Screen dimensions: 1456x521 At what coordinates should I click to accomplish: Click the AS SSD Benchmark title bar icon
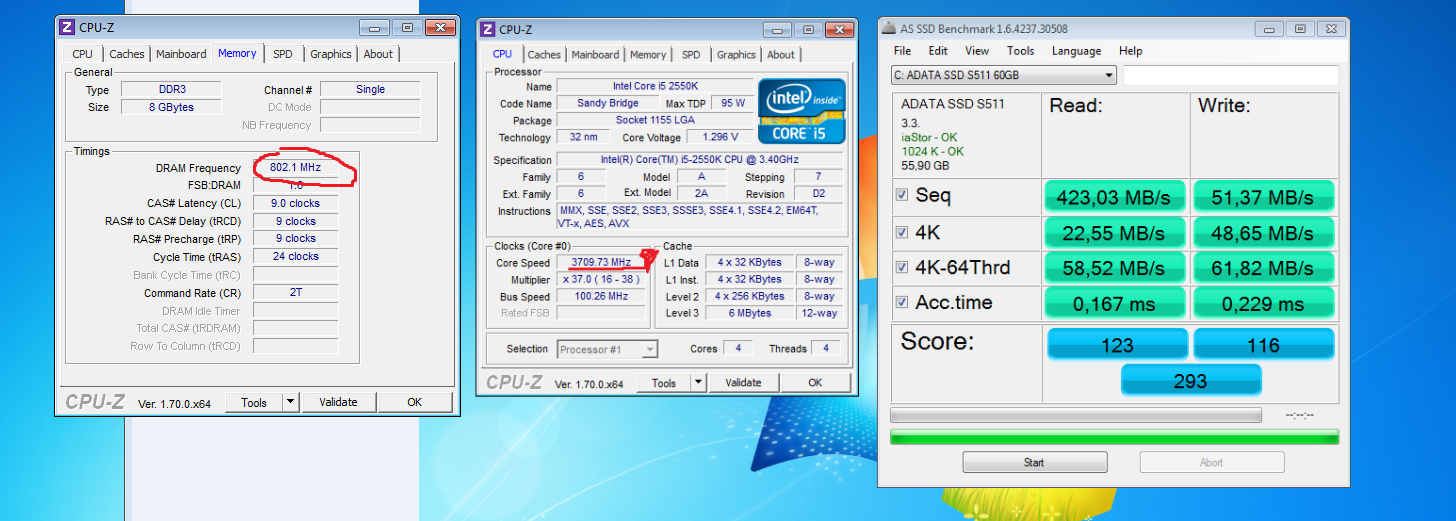[890, 29]
